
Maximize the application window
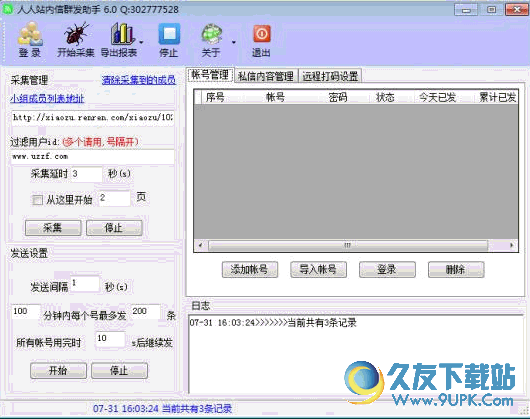click(x=491, y=10)
